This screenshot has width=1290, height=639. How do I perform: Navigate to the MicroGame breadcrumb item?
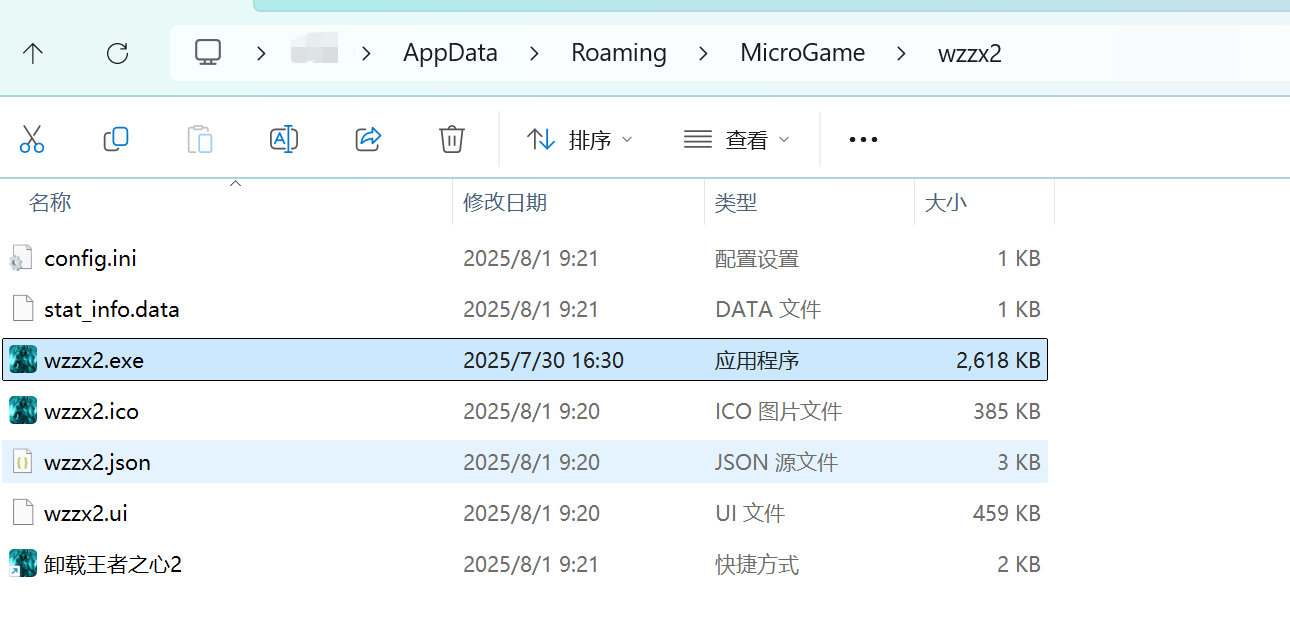(x=802, y=52)
